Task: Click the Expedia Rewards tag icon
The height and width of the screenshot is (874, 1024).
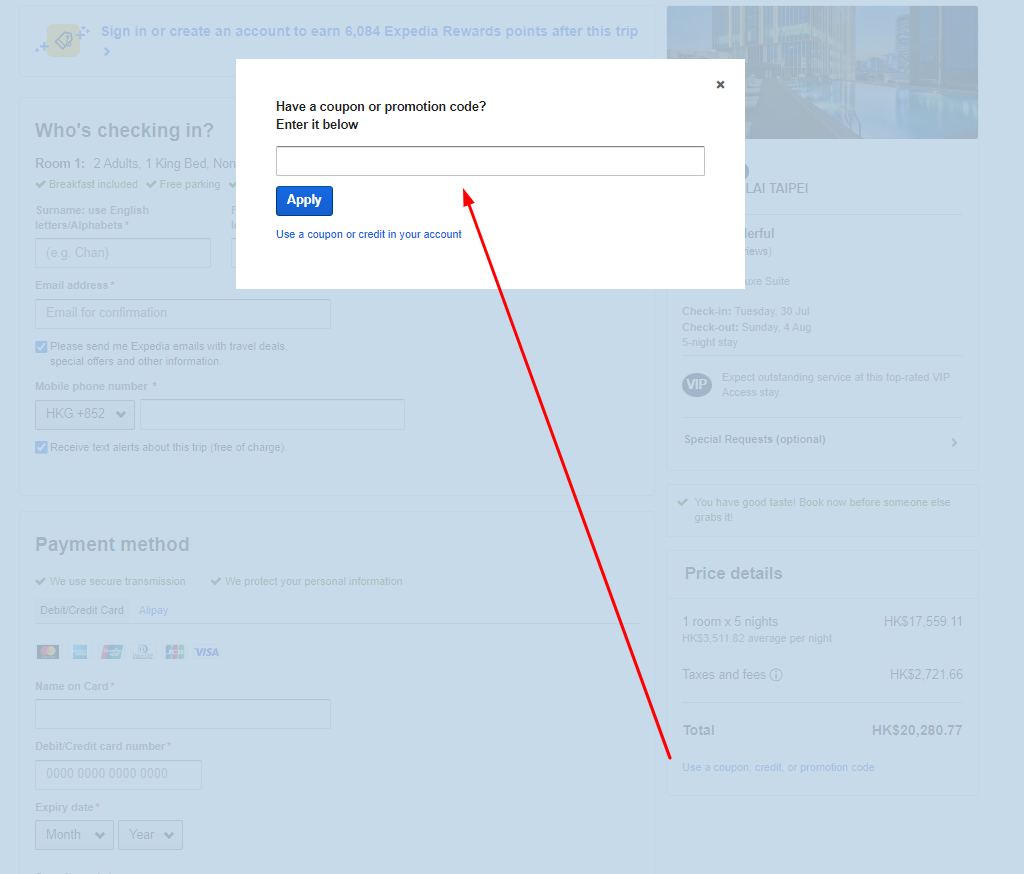Action: (64, 40)
